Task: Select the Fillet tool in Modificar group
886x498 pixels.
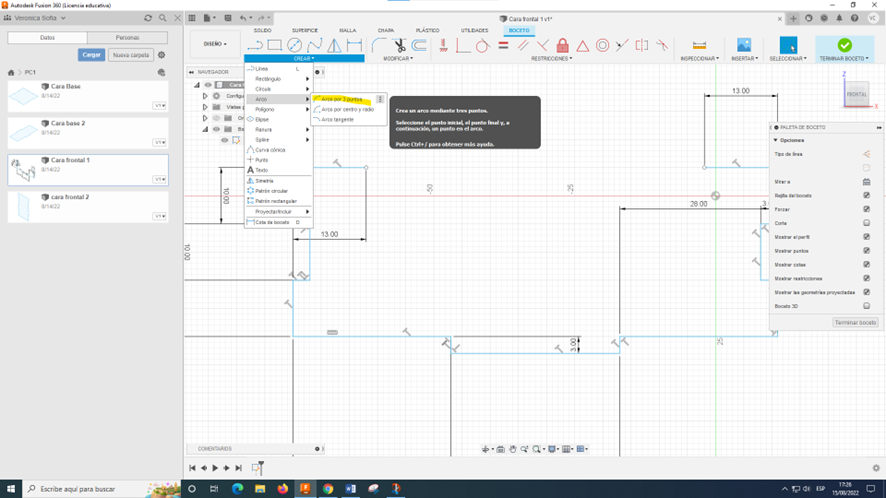Action: 379,45
